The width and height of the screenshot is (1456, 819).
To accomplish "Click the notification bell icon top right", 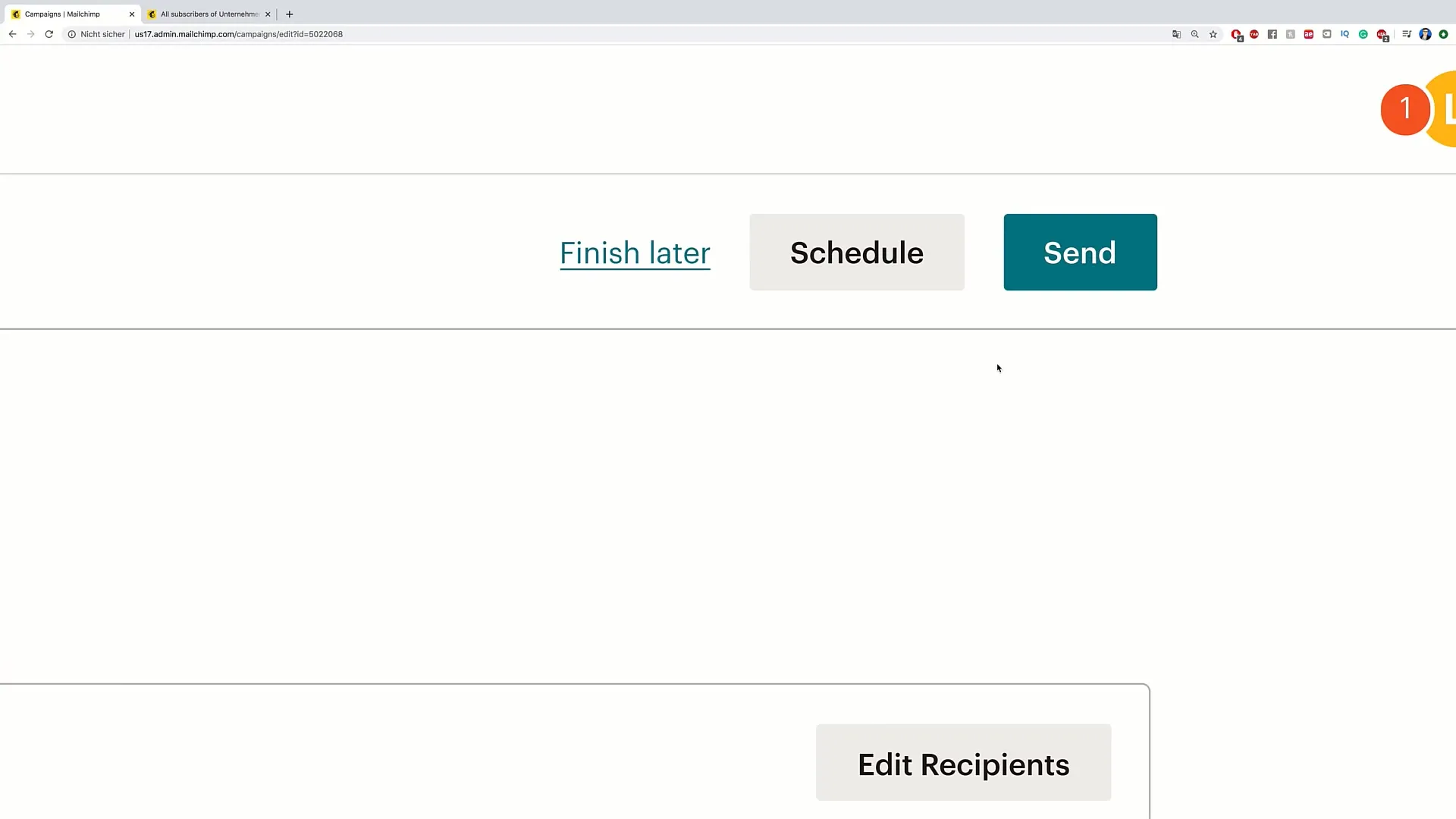I will click(x=1406, y=108).
